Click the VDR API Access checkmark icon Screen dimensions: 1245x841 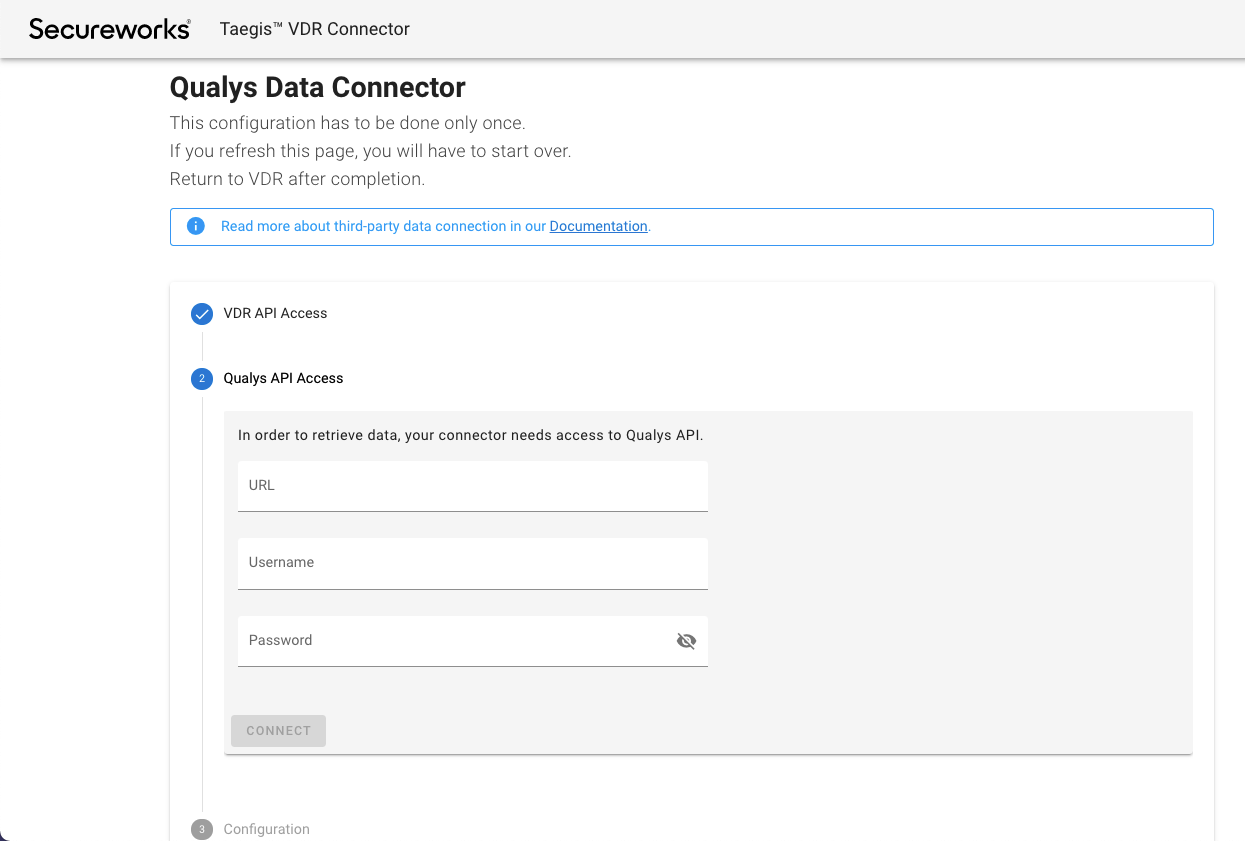pyautogui.click(x=202, y=314)
